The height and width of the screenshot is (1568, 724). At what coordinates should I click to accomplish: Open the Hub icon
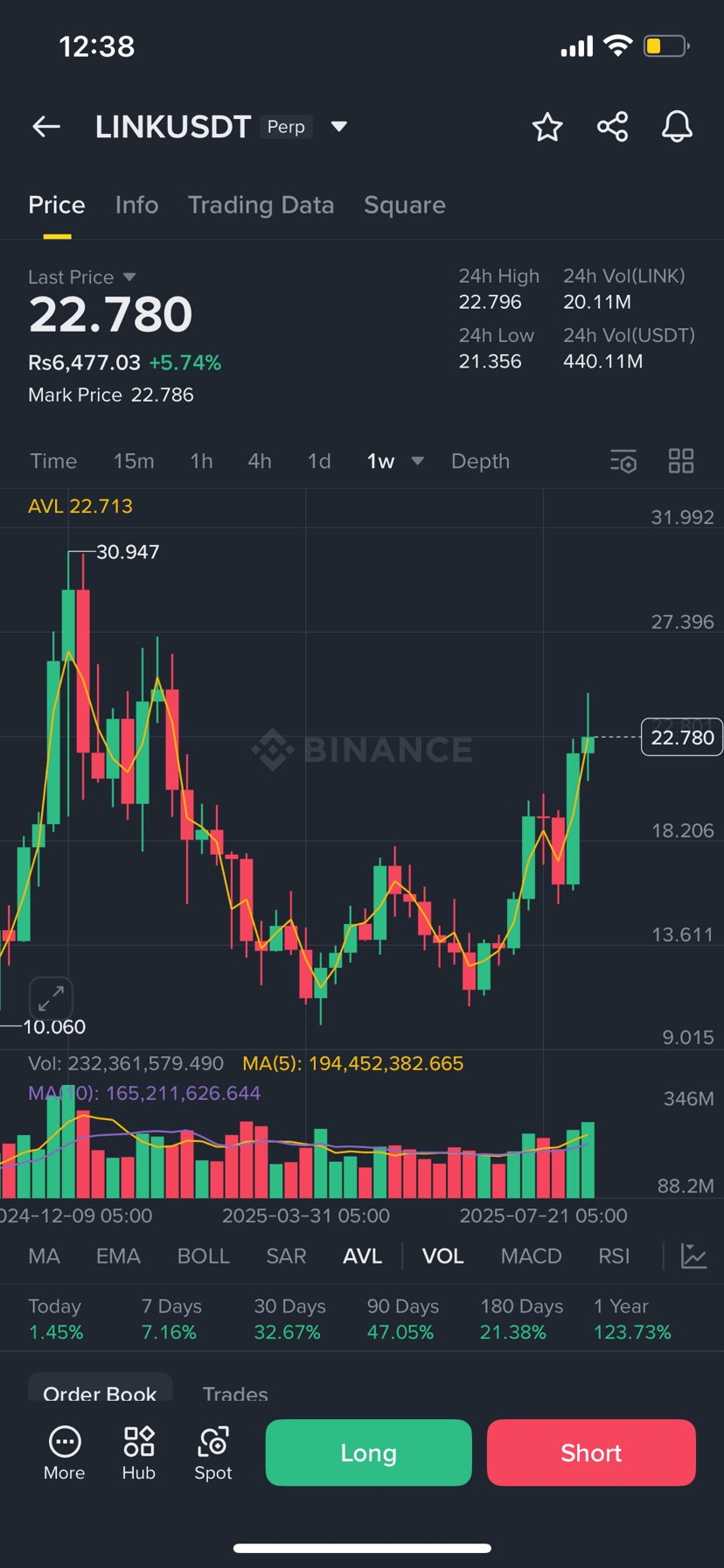139,1453
